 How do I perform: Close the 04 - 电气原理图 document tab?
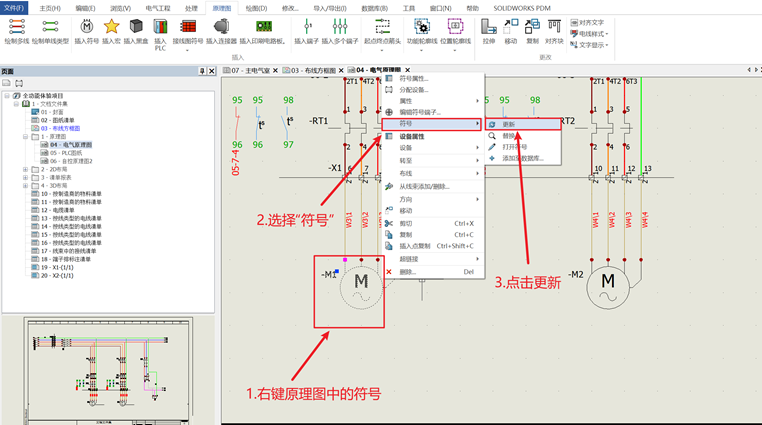[x=408, y=70]
